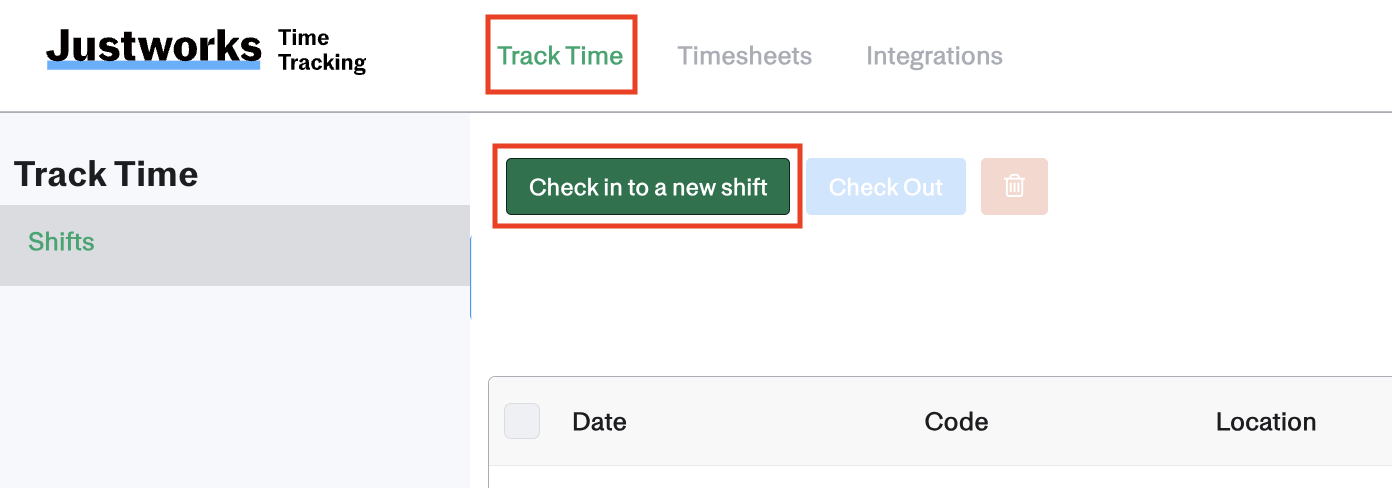Screen dimensions: 1392x488
Task: Check in to a new shift
Action: pyautogui.click(x=648, y=186)
